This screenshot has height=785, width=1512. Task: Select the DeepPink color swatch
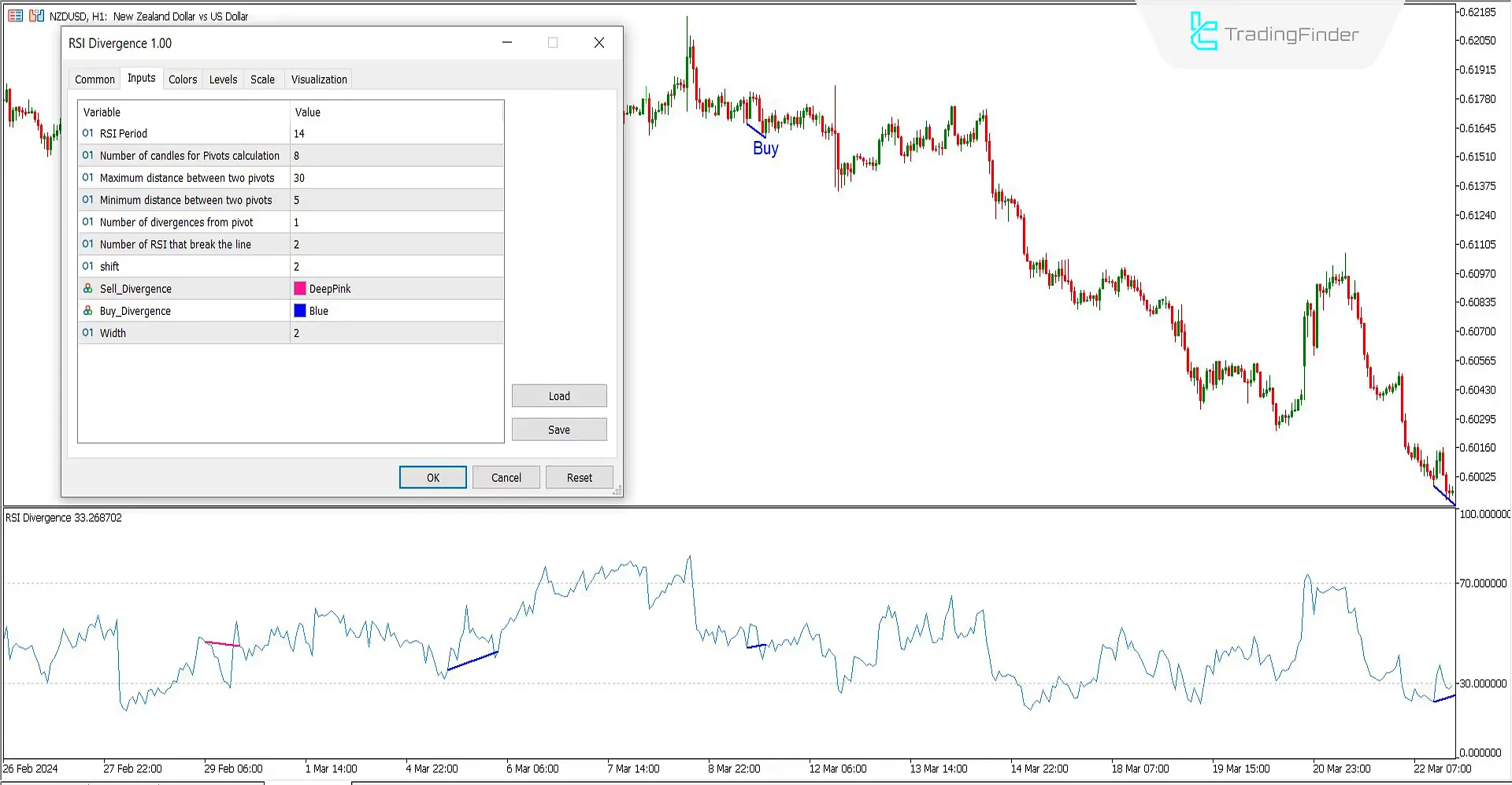[300, 289]
